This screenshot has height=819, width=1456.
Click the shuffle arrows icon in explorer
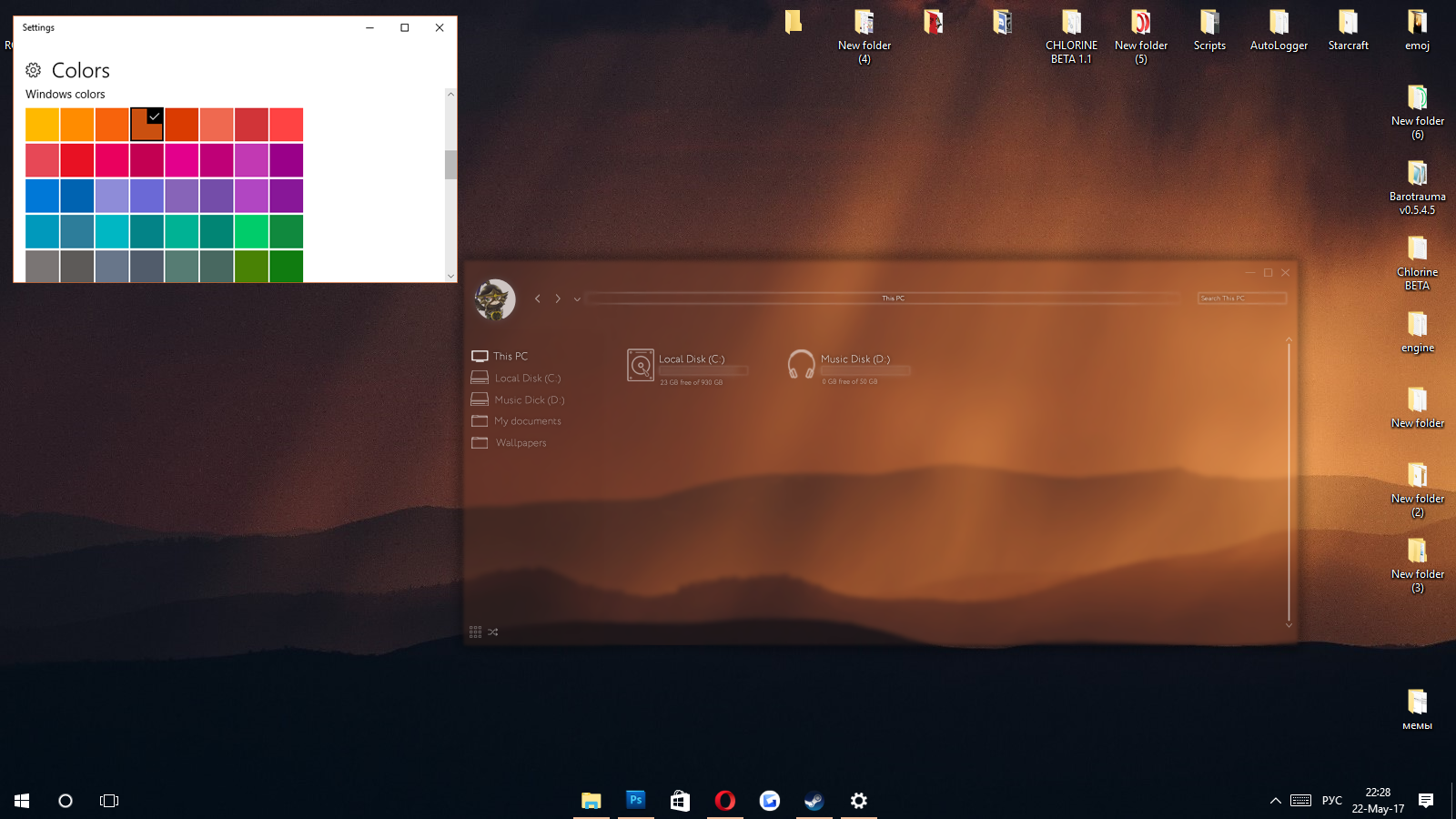[493, 632]
